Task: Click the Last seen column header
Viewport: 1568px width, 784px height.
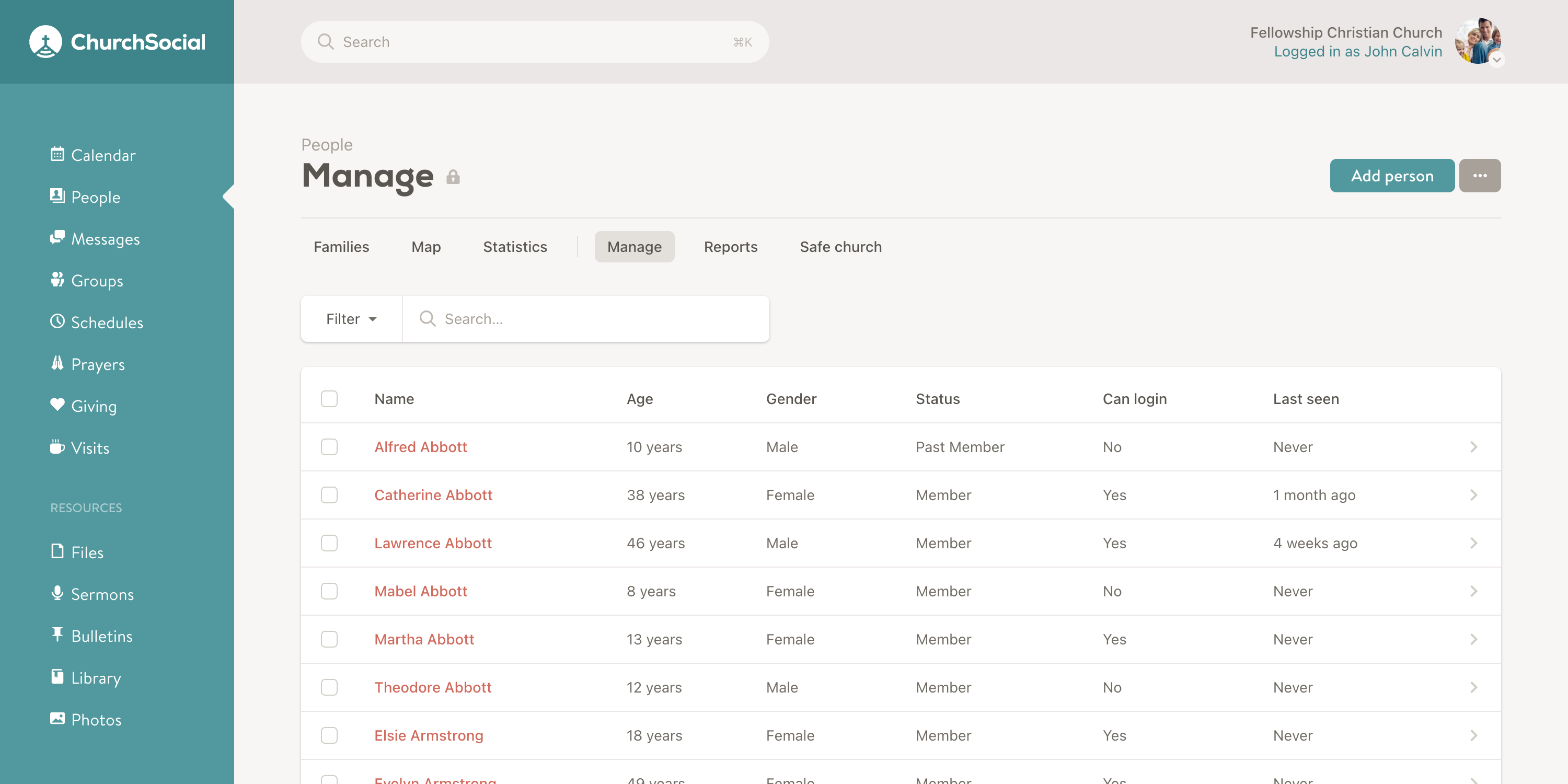Action: (x=1306, y=399)
